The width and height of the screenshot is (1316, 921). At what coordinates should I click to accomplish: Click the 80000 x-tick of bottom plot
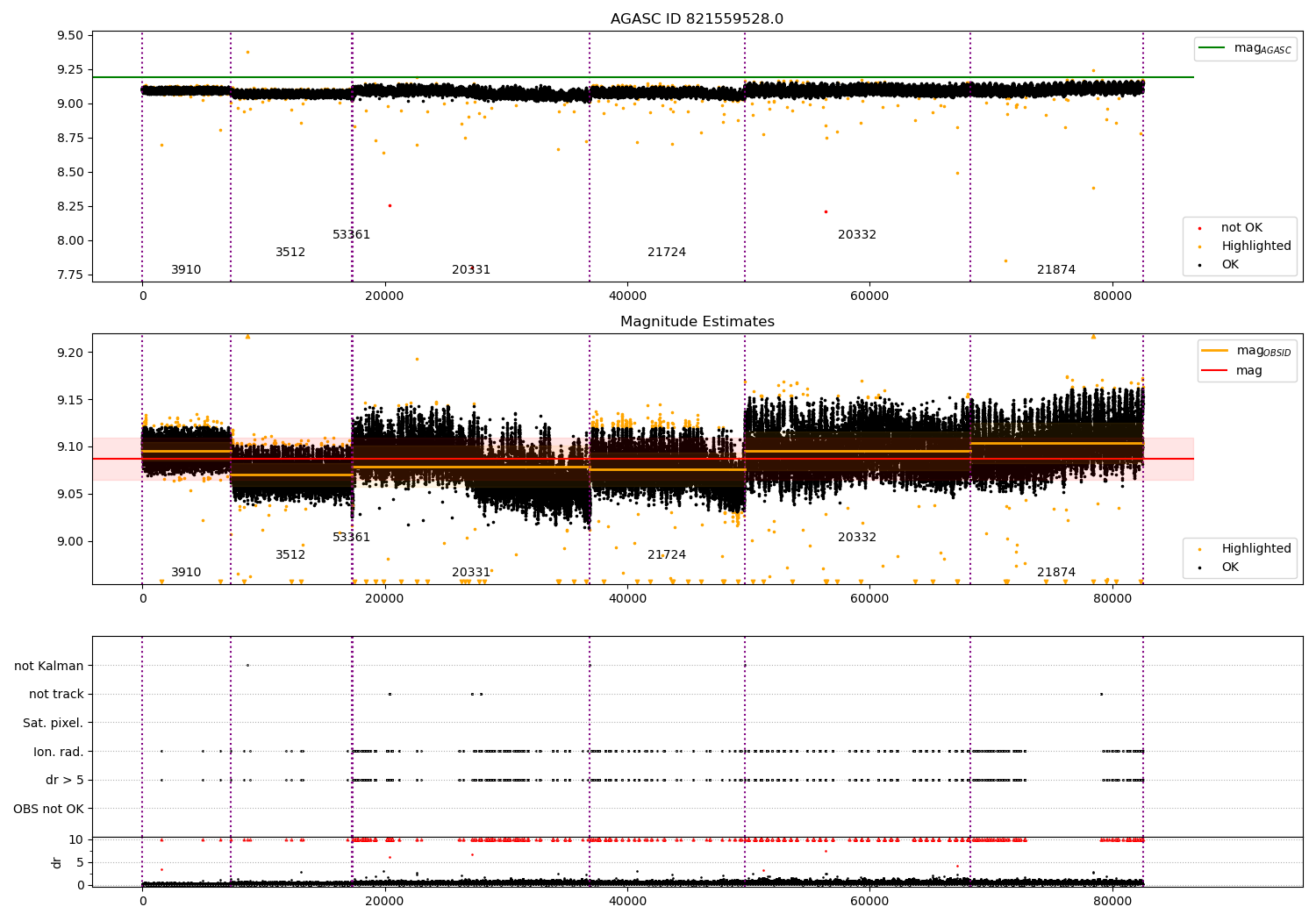point(1112,901)
